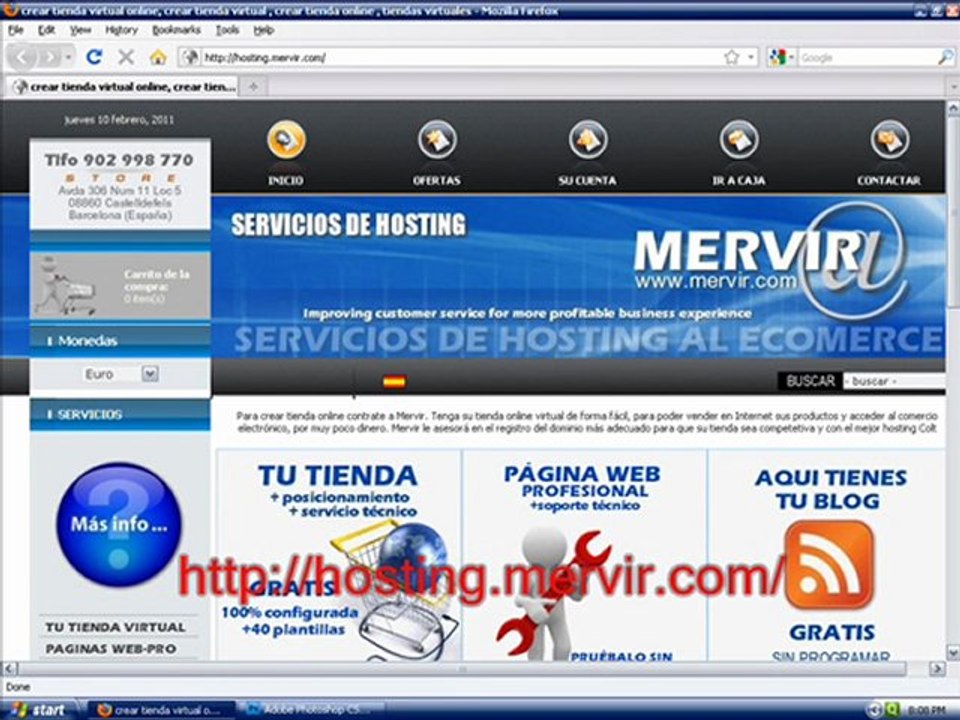Screen dimensions: 960x720
Task: Click the IR A CAJA round icon
Action: coord(738,140)
